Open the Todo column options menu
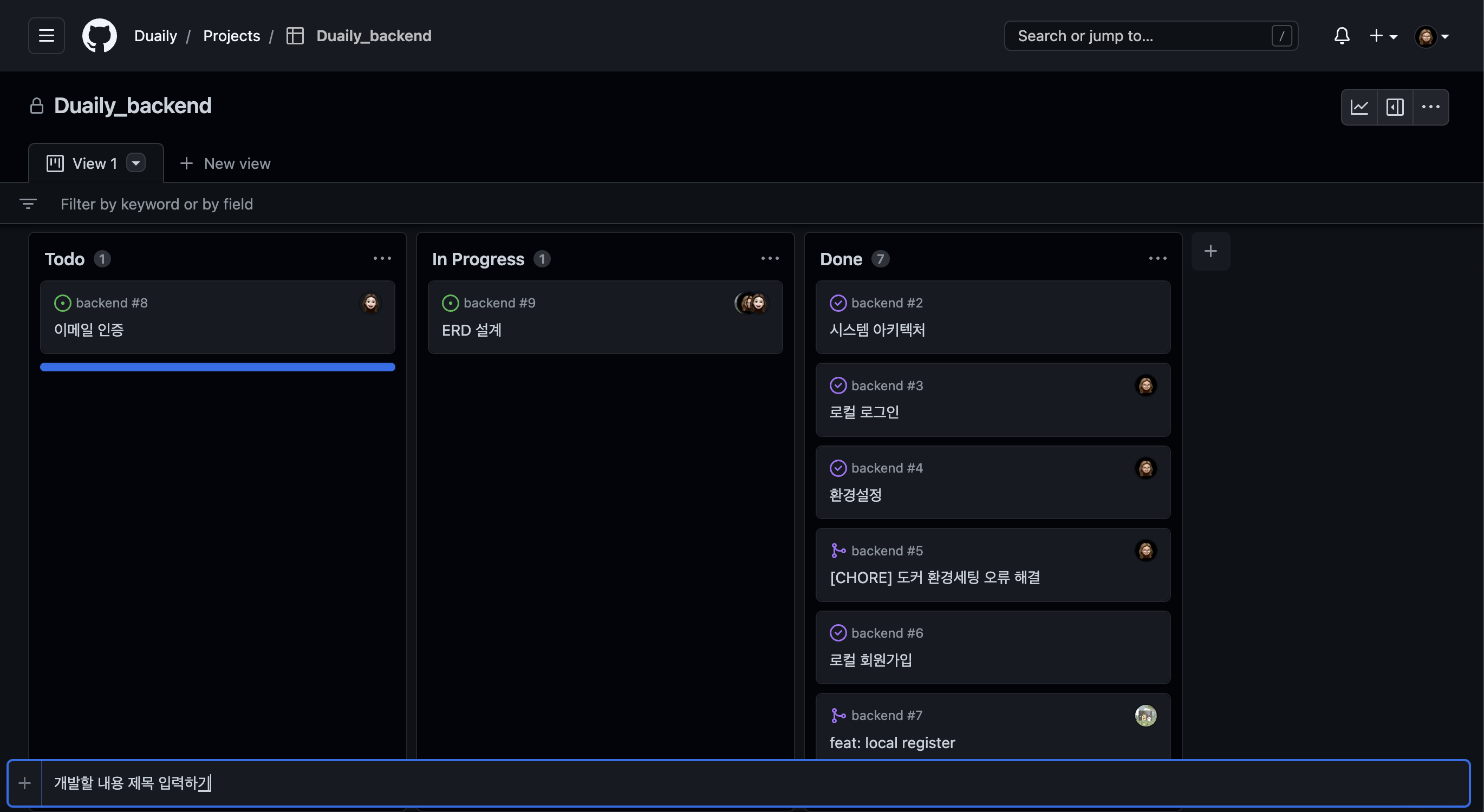The height and width of the screenshot is (812, 1484). 382,259
